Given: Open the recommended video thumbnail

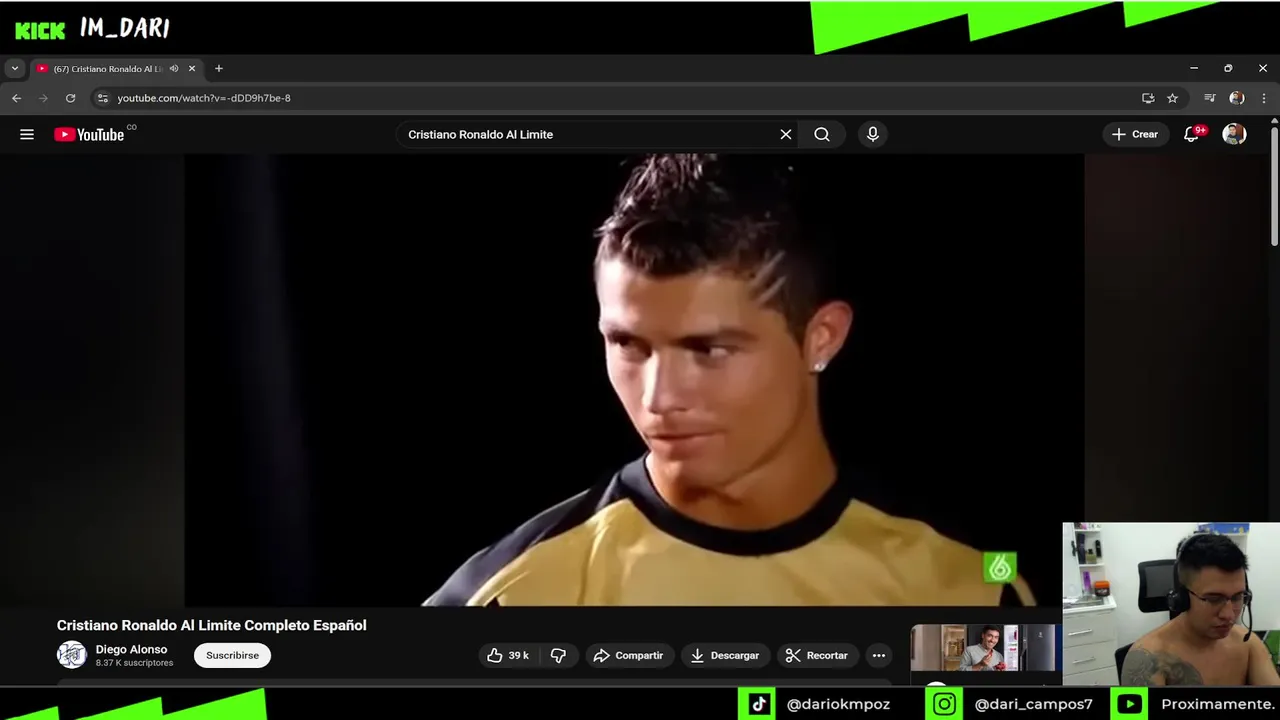Looking at the screenshot, I should click(985, 648).
